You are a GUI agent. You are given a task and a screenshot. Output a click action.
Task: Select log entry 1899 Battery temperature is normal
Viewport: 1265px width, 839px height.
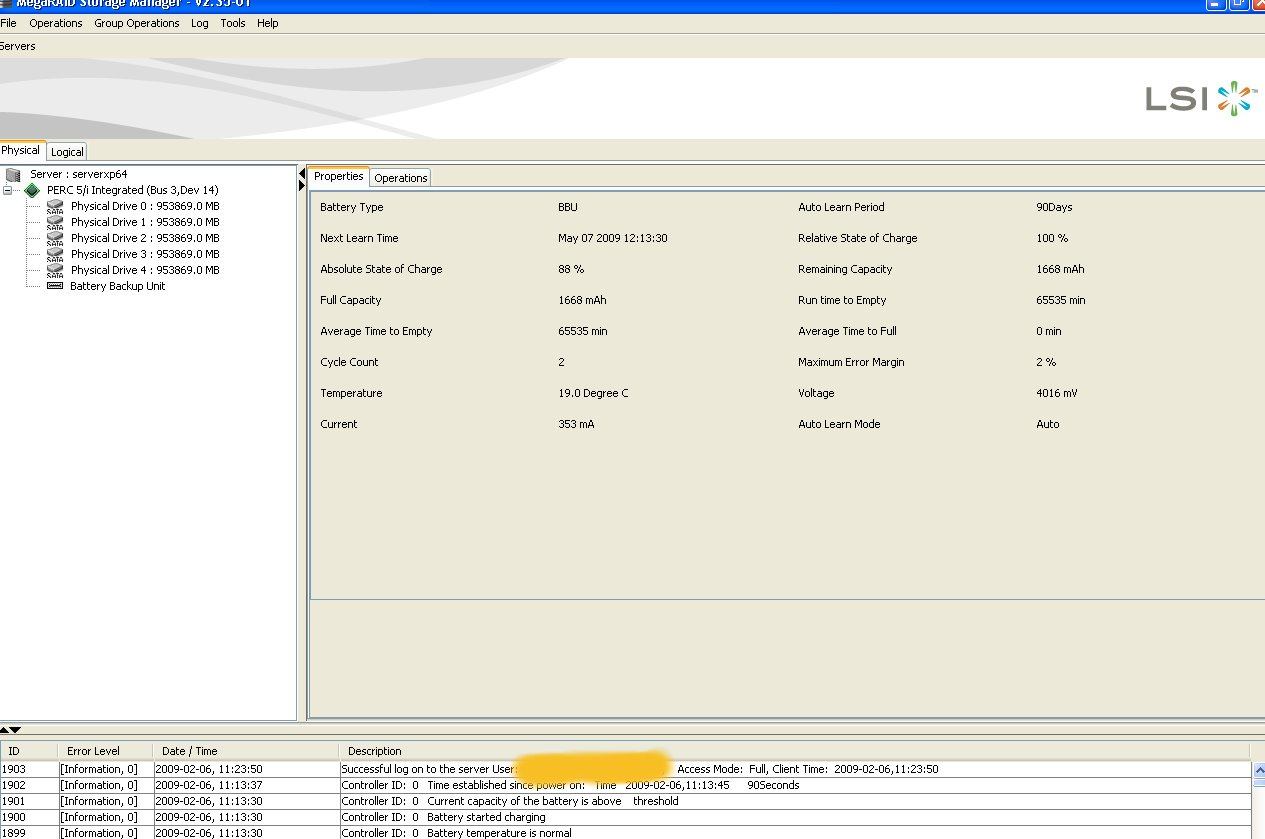(626, 832)
